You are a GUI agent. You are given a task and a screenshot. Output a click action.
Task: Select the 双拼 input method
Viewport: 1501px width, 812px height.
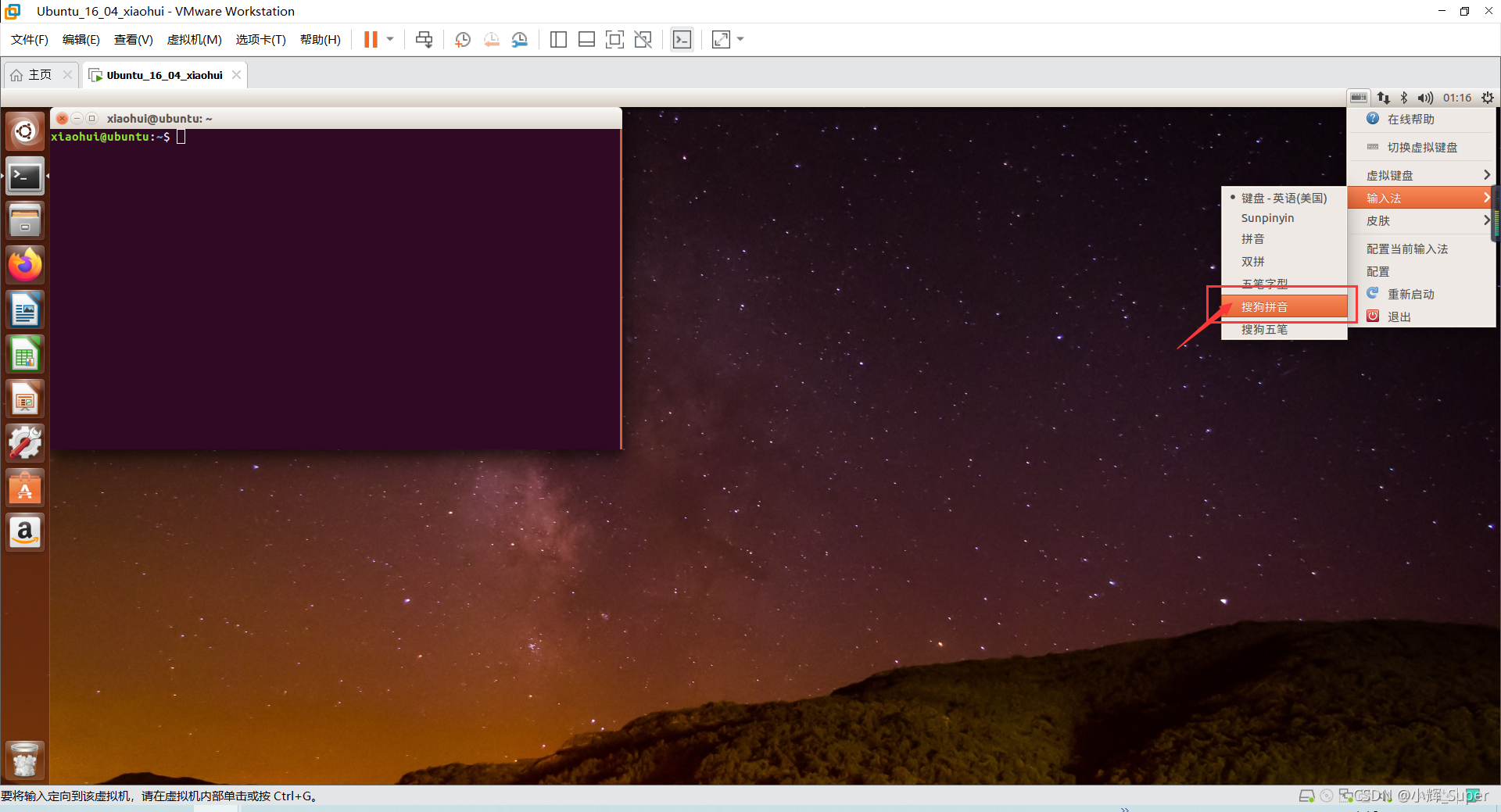click(x=1284, y=262)
